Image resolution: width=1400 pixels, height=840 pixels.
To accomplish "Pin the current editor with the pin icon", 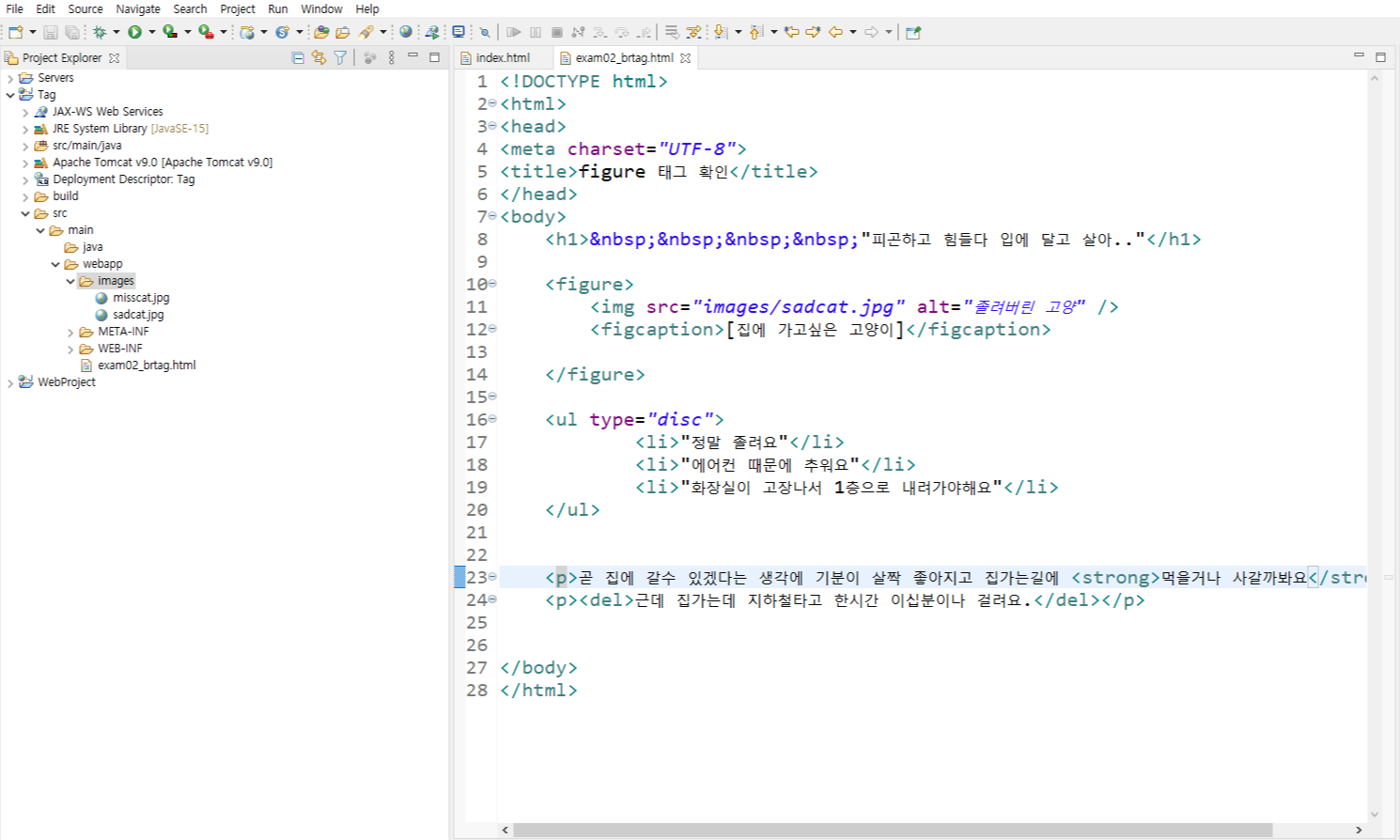I will pos(914,31).
